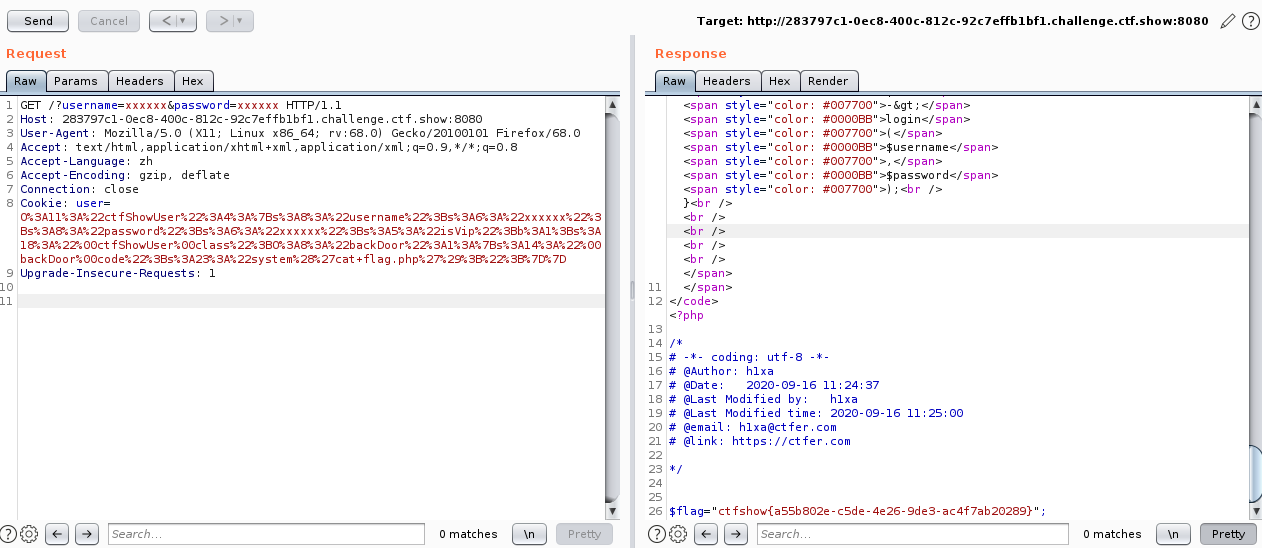1262x548 pixels.
Task: Toggle Pretty view in response pane
Action: pyautogui.click(x=1228, y=534)
